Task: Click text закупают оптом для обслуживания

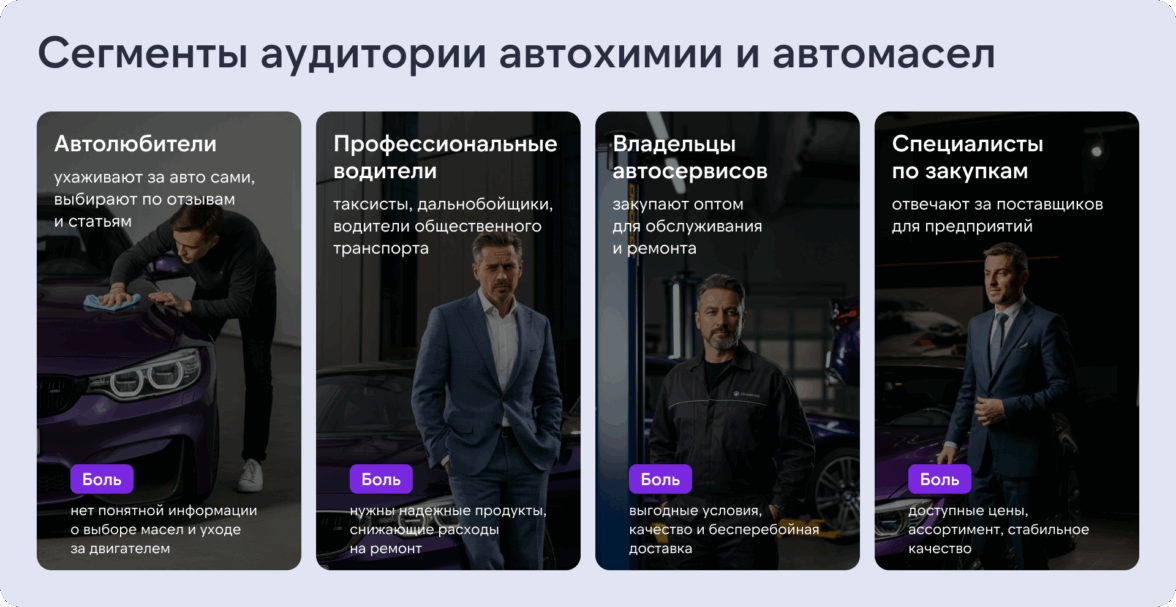Action: [688, 226]
